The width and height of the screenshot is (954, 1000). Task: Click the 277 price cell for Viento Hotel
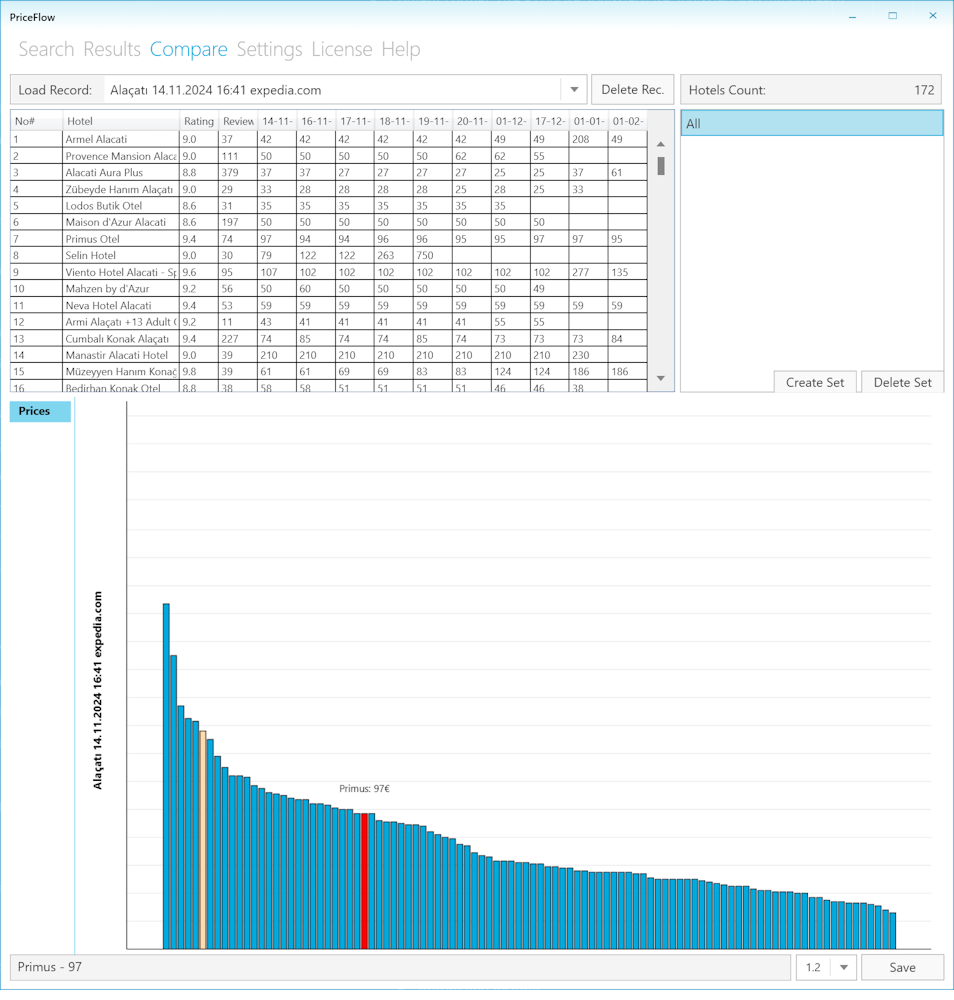click(588, 272)
